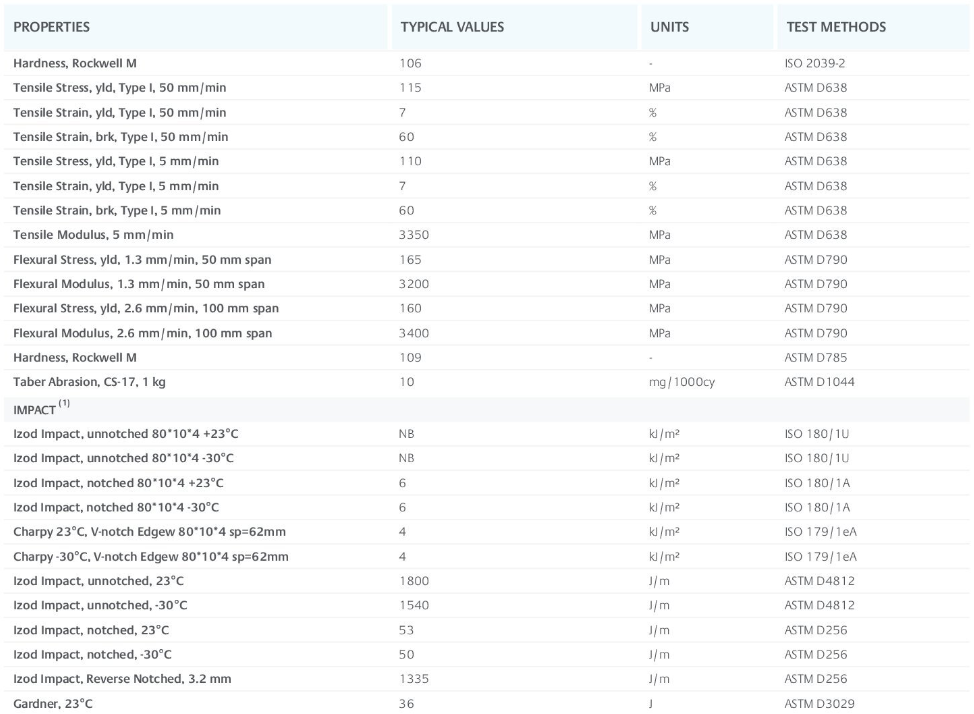Select the typical value 3350
This screenshot has height=714, width=974.
tap(414, 235)
